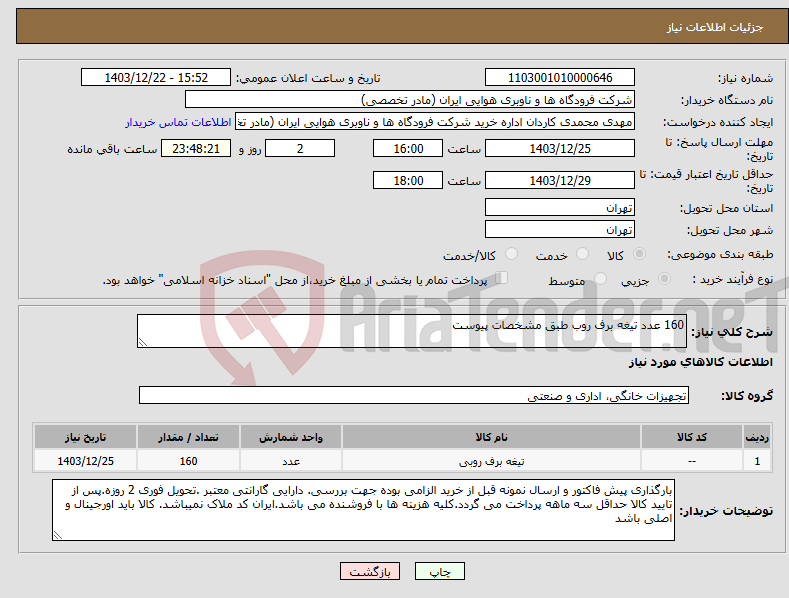Click the remaining days field showing 2
This screenshot has height=598, width=789.
300,148
